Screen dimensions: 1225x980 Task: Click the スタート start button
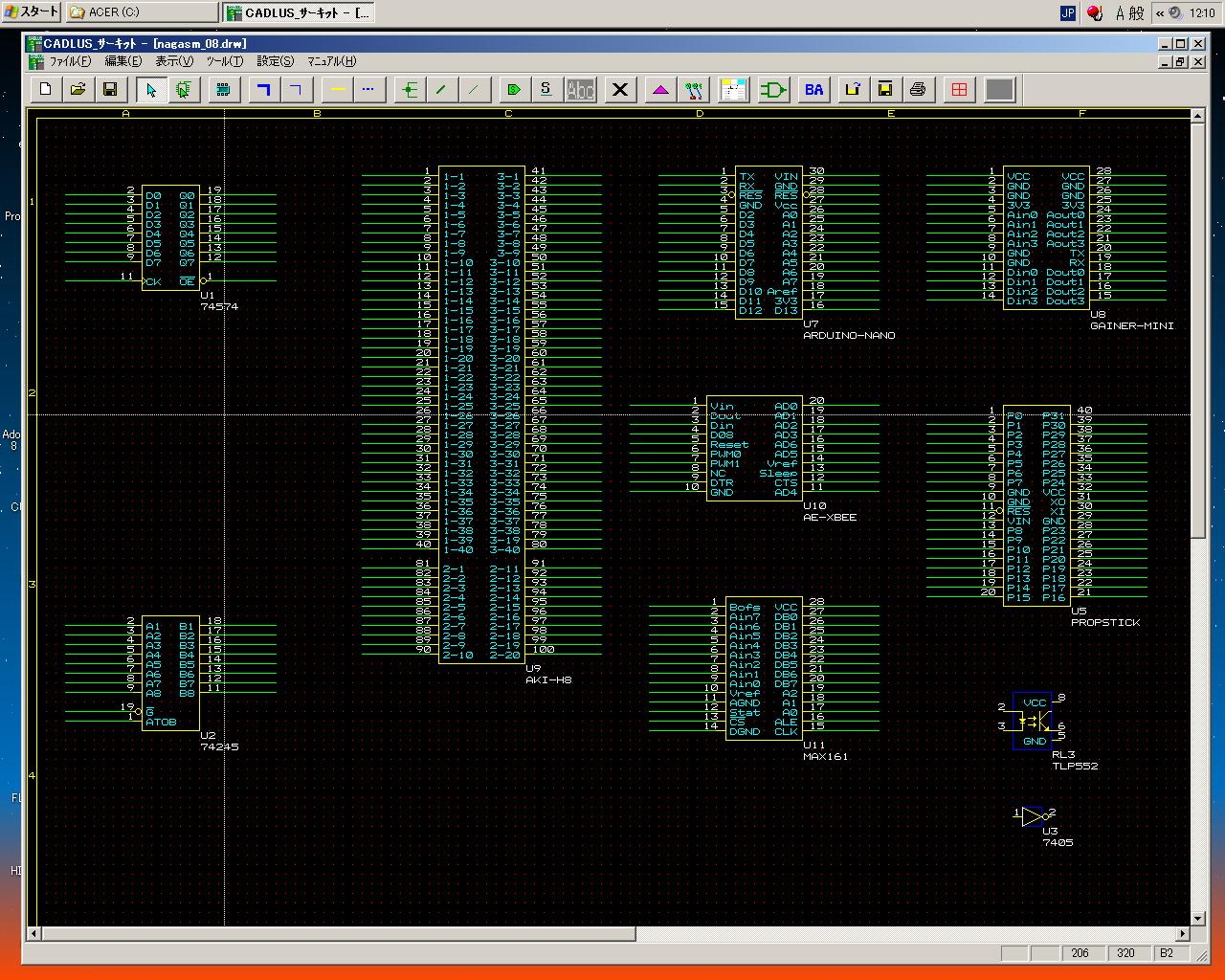[x=32, y=12]
